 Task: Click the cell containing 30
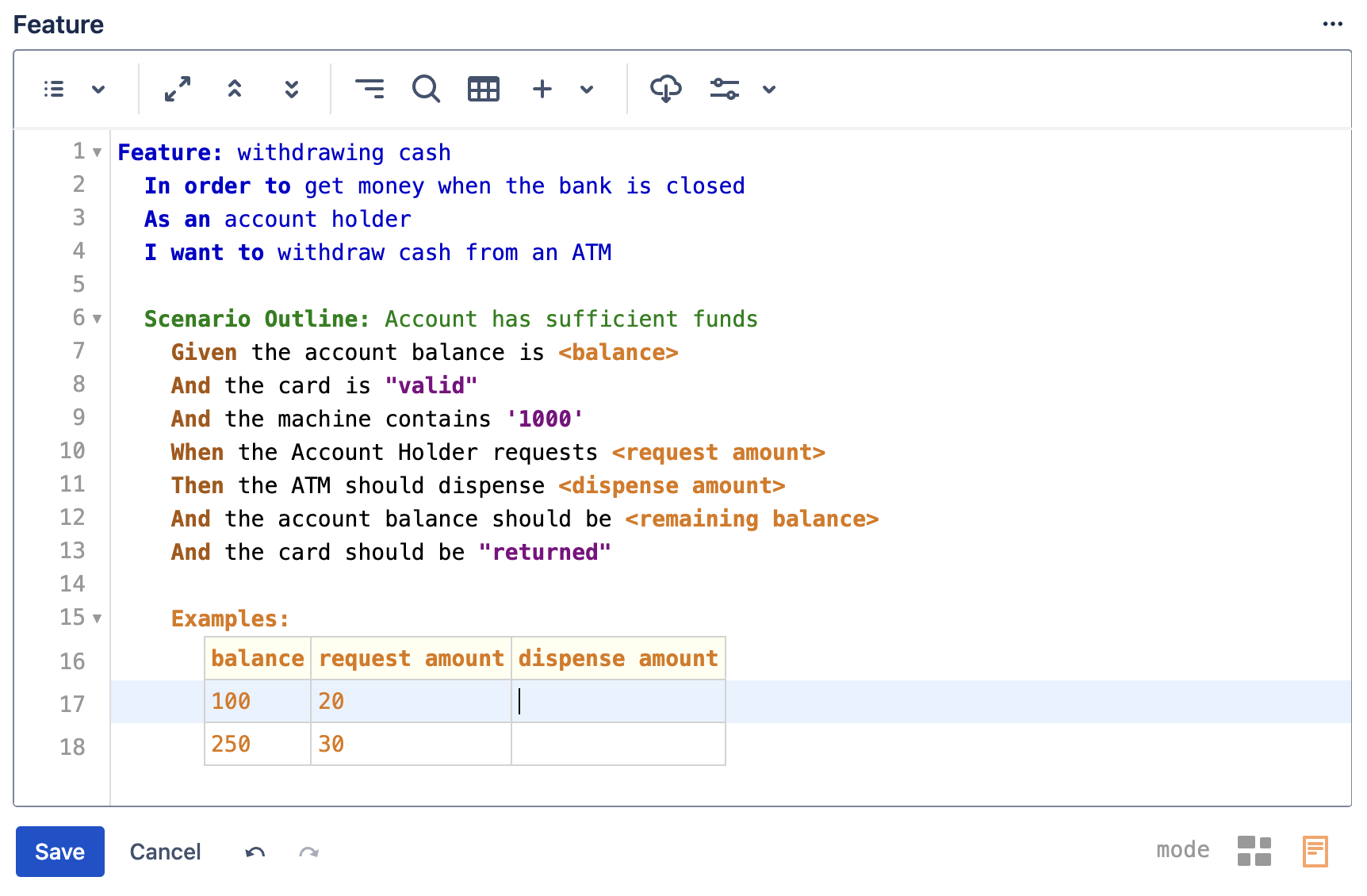[412, 744]
